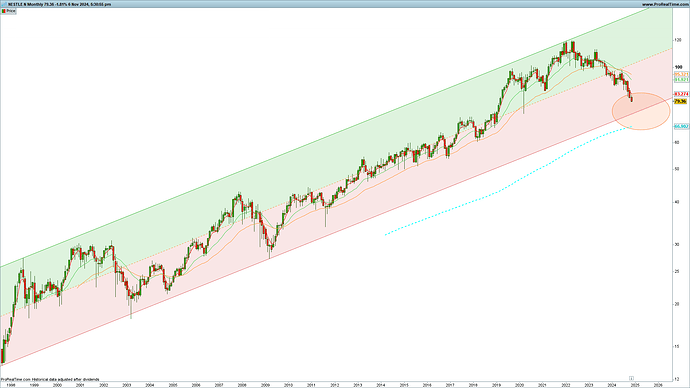Click the chart icon in title bar
Screen dimensions: 690x388
[4, 4]
